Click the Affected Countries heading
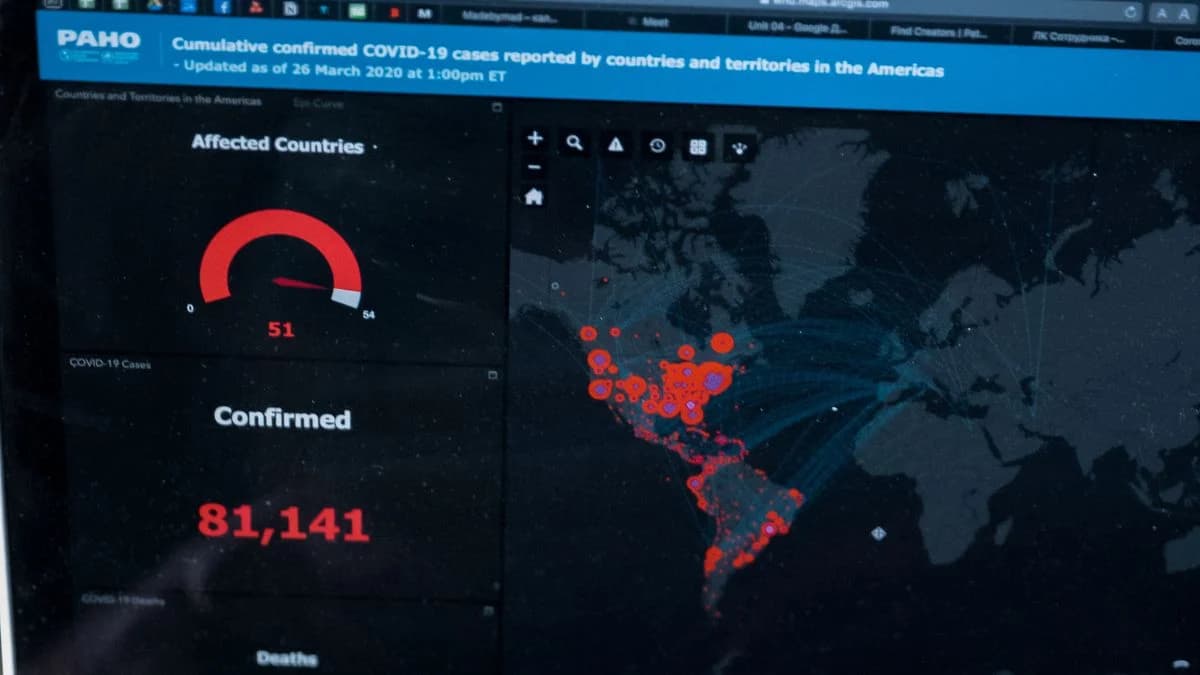The height and width of the screenshot is (675, 1200). click(x=277, y=143)
